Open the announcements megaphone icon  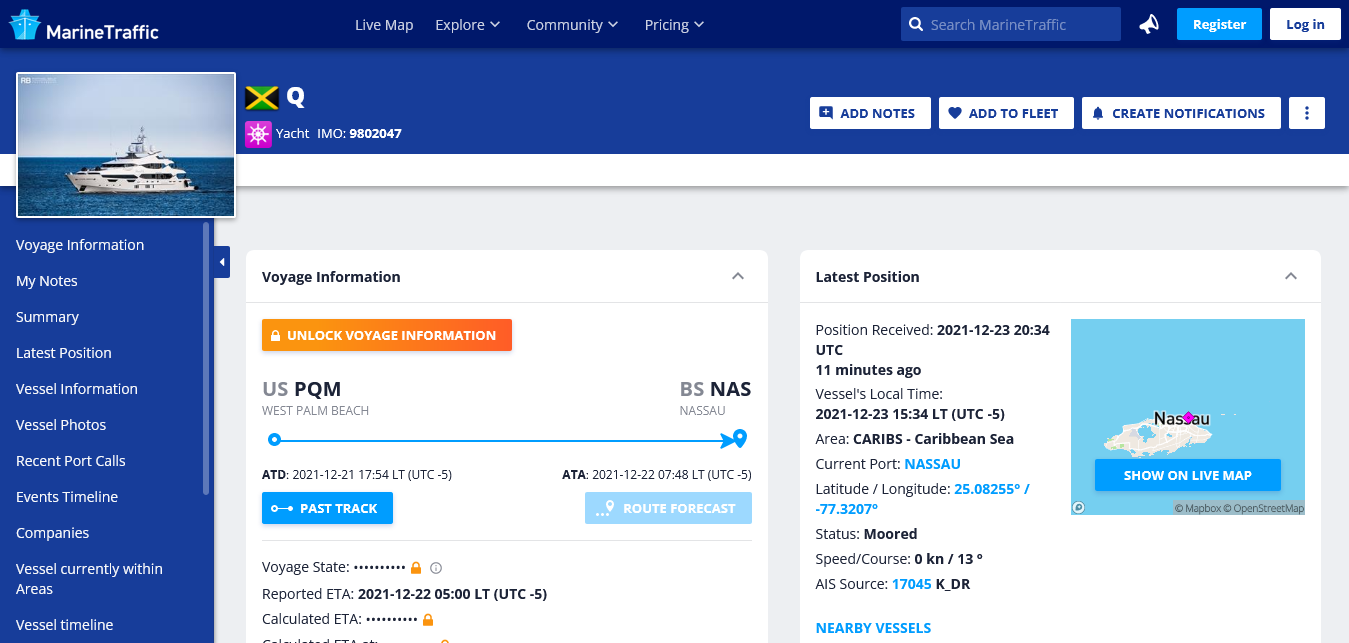click(x=1149, y=24)
